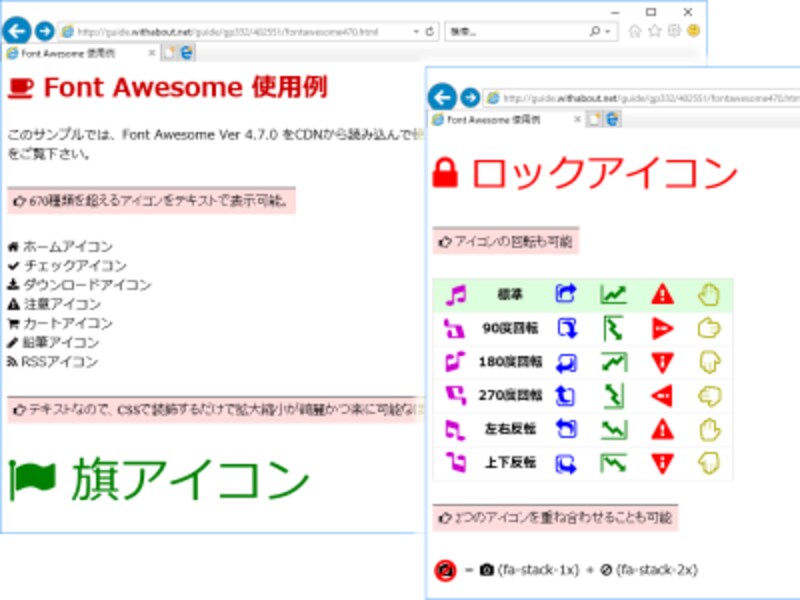The image size is (800, 600).
Task: Click the magnifier search icon in rear window
Action: pos(594,32)
